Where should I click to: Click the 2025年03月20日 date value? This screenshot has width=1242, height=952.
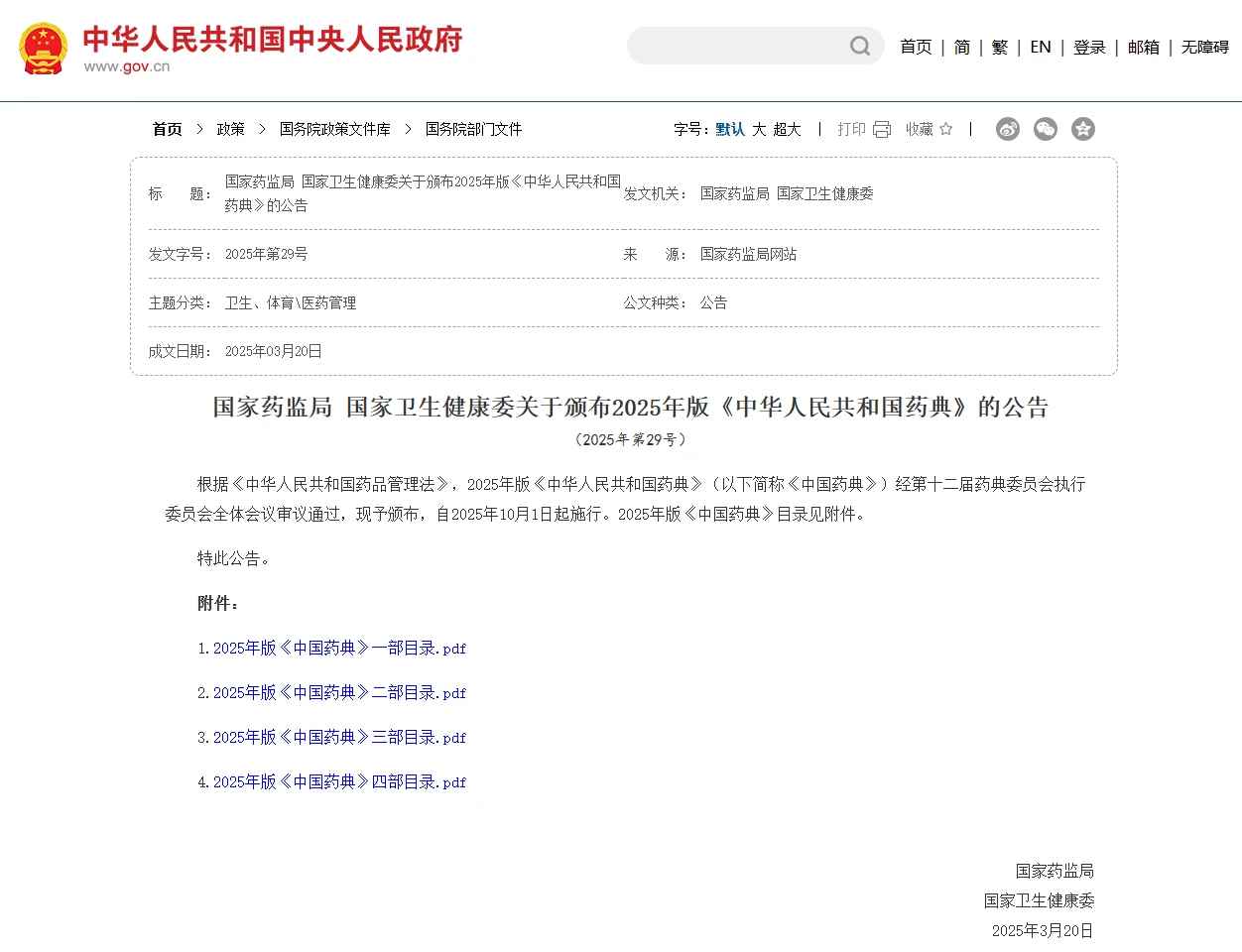(x=273, y=351)
